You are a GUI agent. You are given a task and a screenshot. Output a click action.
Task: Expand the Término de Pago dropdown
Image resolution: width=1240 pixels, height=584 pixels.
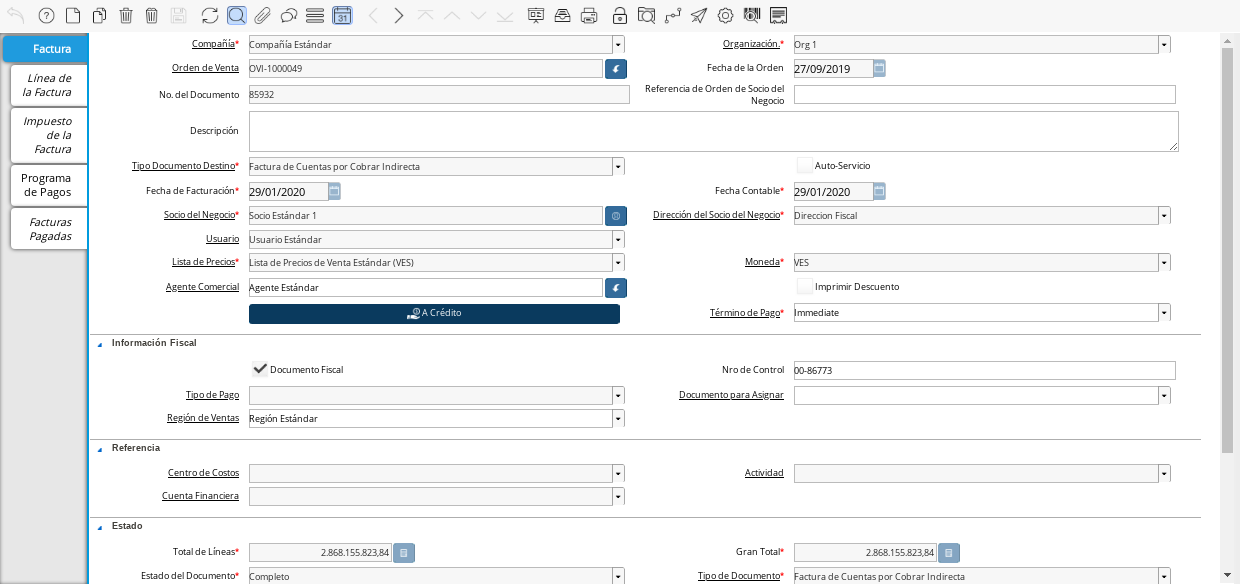[1164, 313]
